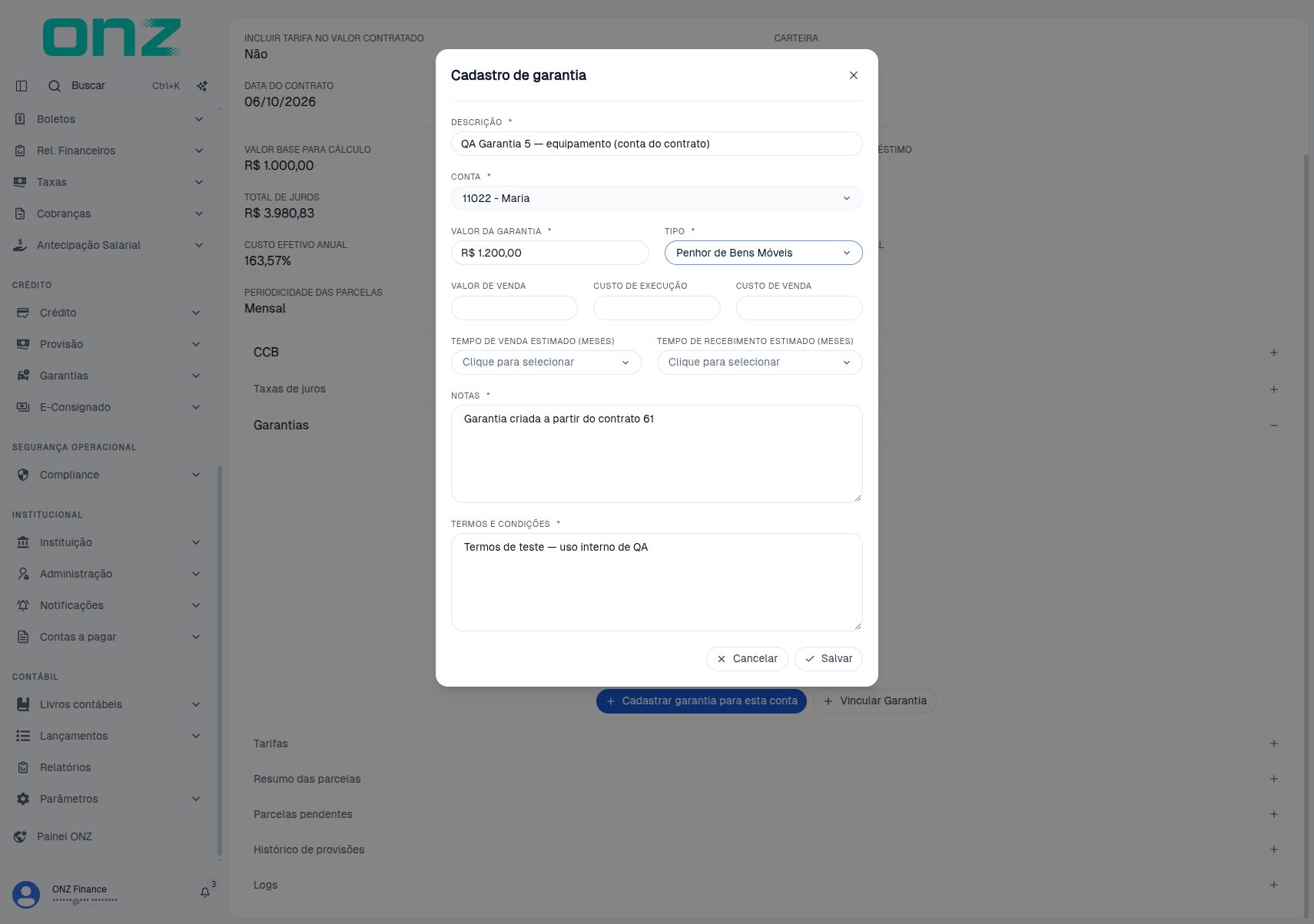Click the Cancelar button
This screenshot has height=924, width=1314.
point(747,659)
